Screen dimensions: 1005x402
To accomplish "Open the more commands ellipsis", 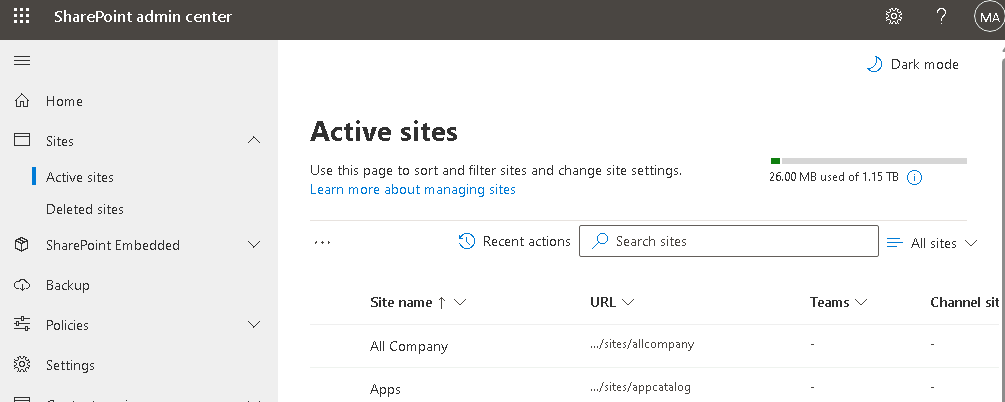I will (x=322, y=243).
